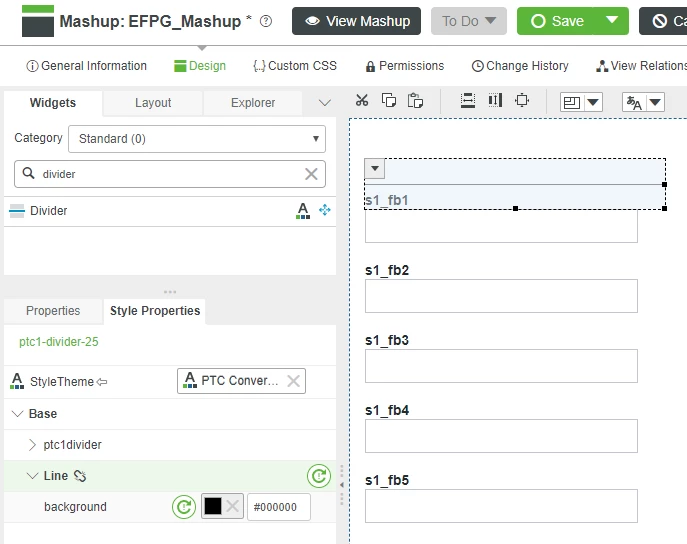The image size is (687, 544).
Task: Click the s1_fb2 input box on canvas
Action: (501, 296)
